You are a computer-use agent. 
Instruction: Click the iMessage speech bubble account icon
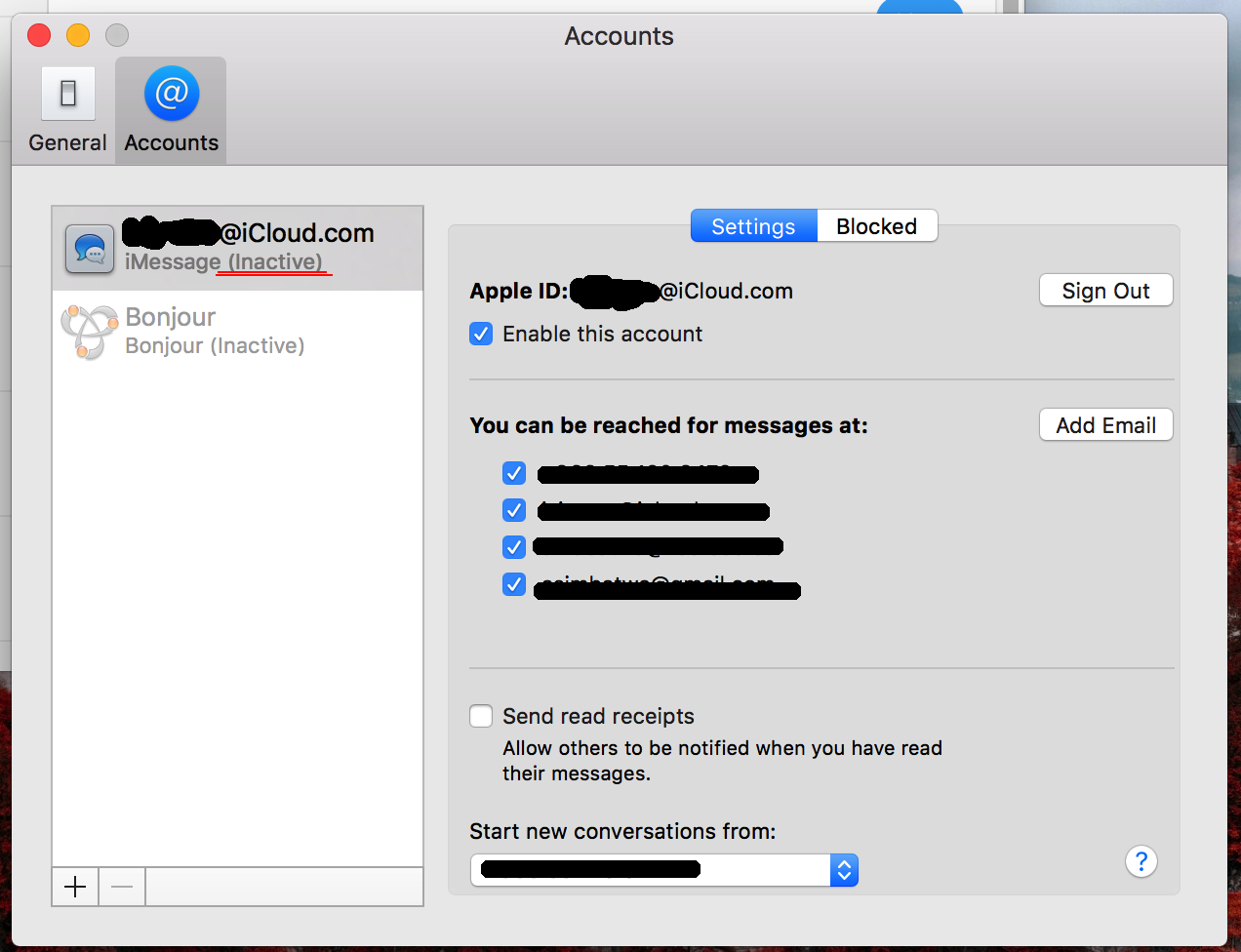[90, 249]
